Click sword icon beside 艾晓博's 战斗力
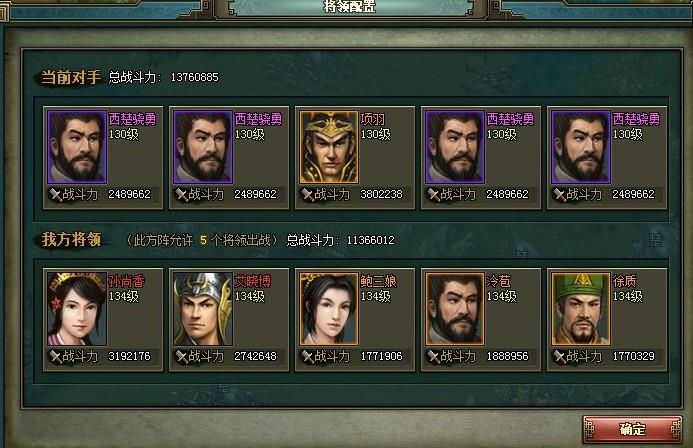The width and height of the screenshot is (693, 448). (181, 357)
